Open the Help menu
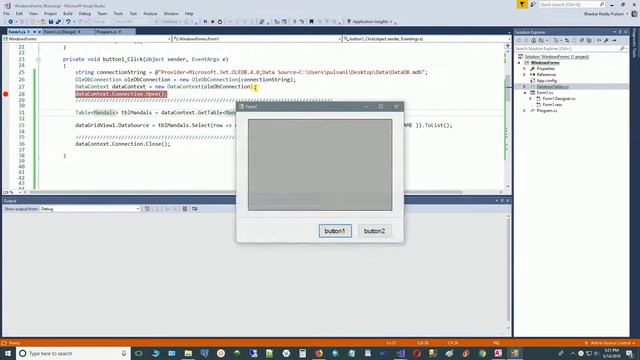 (189, 13)
